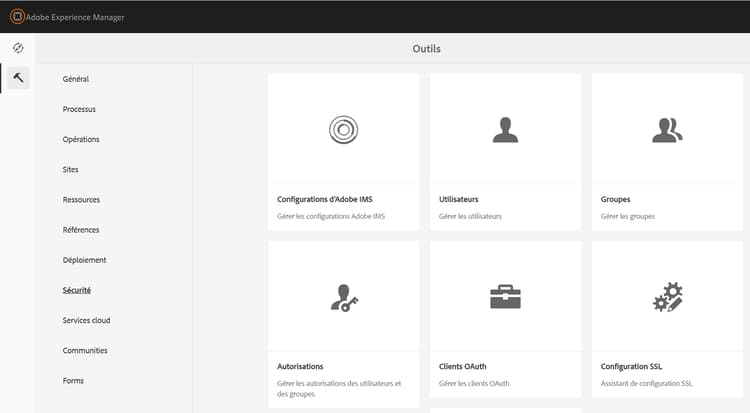Image resolution: width=750 pixels, height=413 pixels.
Task: Go to the Références category
Action: click(x=81, y=230)
